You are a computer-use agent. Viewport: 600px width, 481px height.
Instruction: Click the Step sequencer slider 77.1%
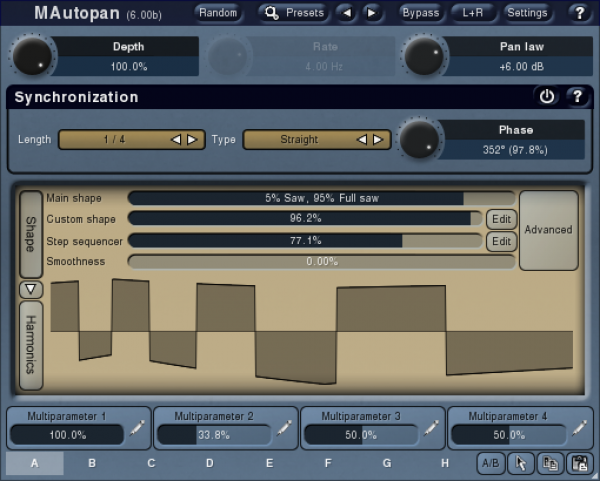[x=305, y=241]
